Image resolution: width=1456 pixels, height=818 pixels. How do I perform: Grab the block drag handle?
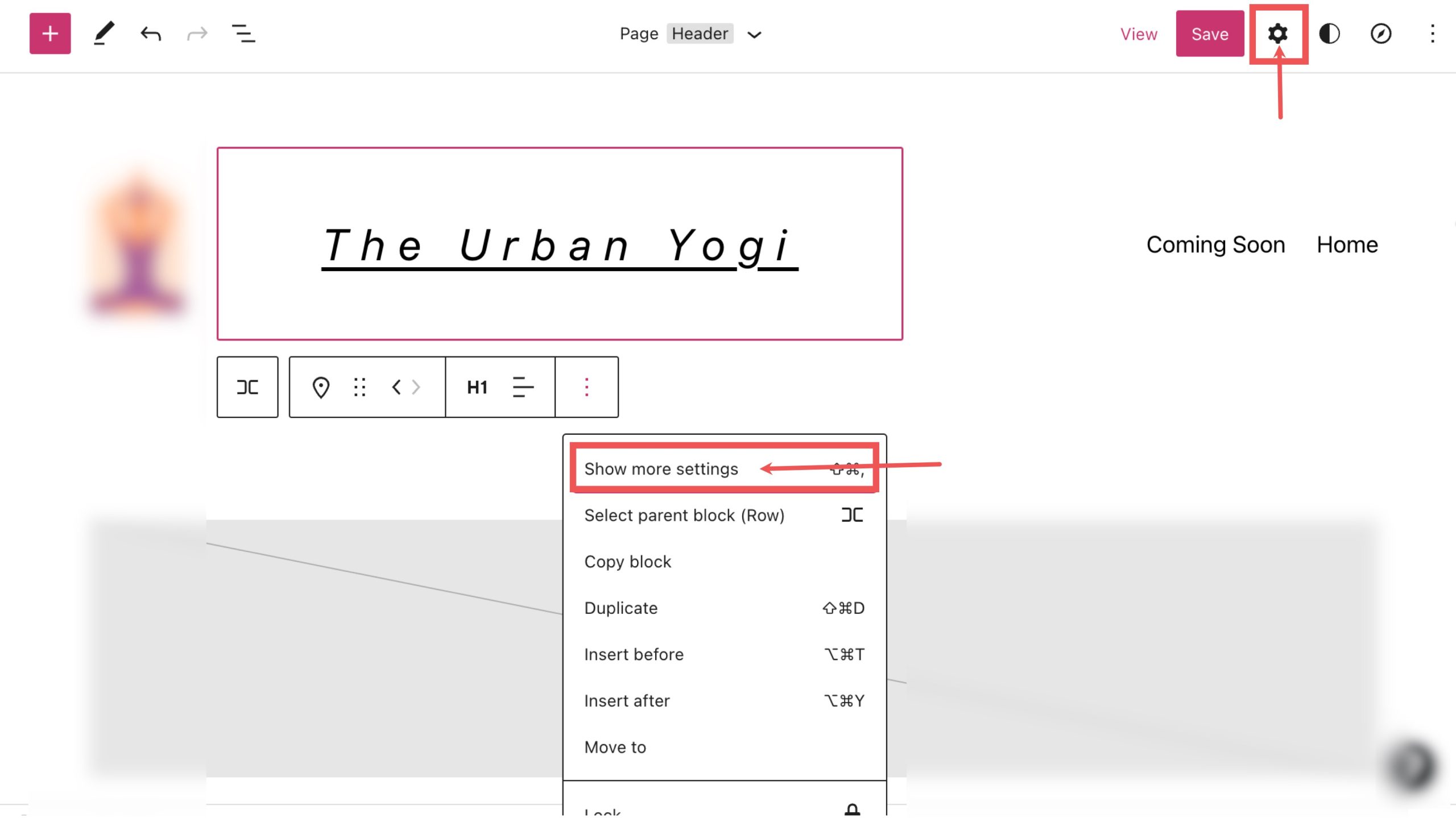click(359, 387)
